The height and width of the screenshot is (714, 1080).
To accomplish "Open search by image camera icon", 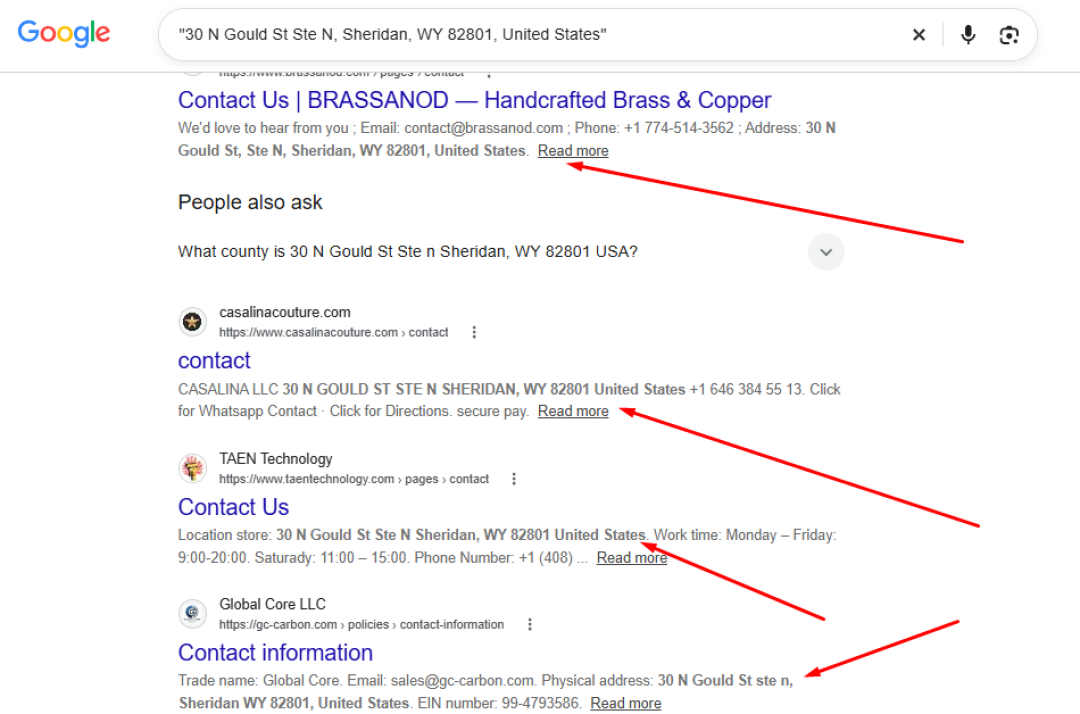I will tap(1009, 34).
